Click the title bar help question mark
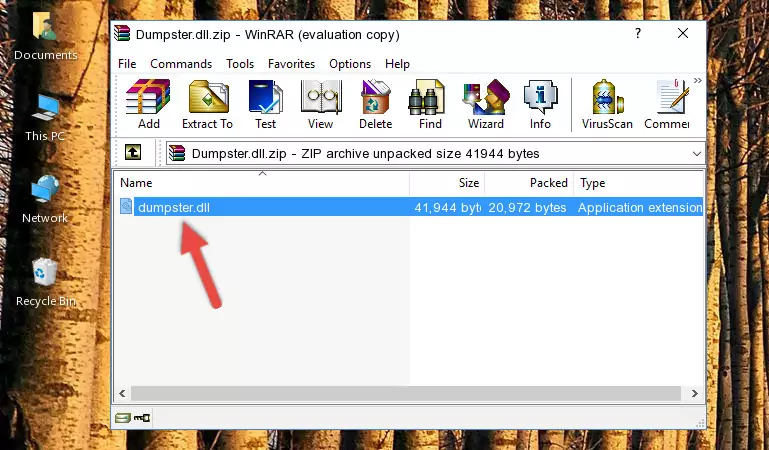The height and width of the screenshot is (450, 769). 638,33
